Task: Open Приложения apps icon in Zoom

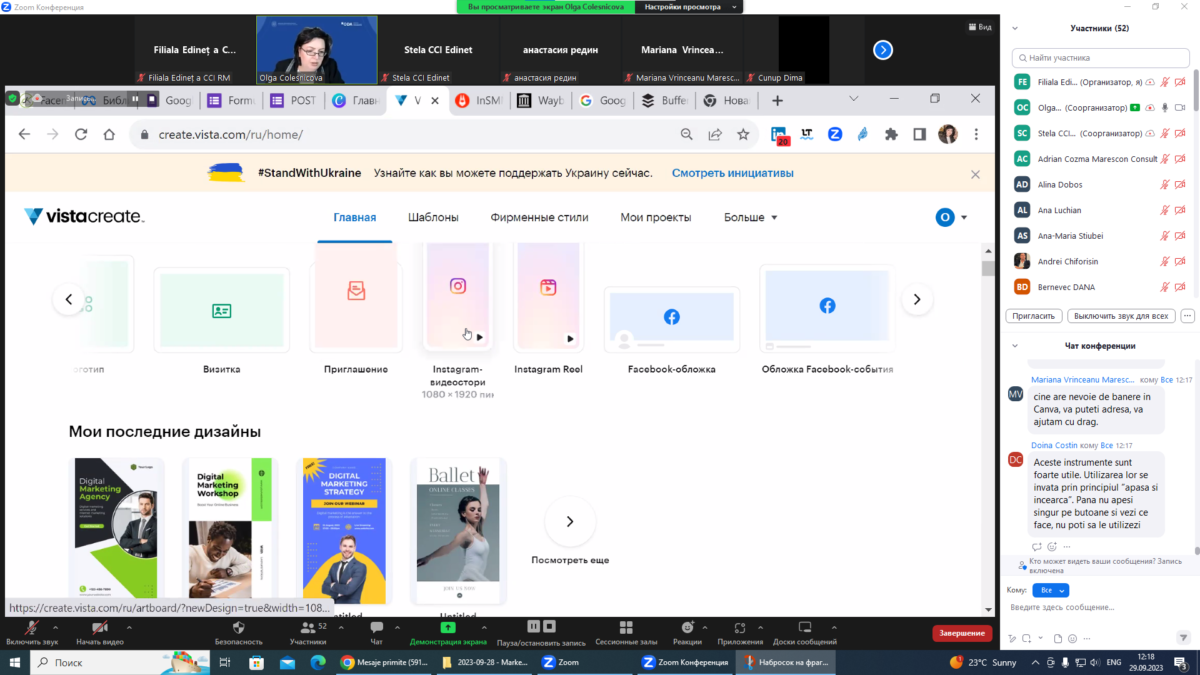Action: [x=740, y=627]
